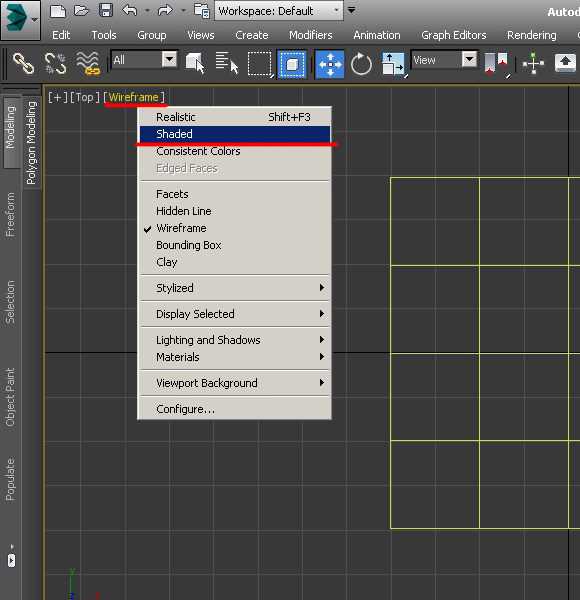The width and height of the screenshot is (580, 600).
Task: Click the Select and Scale tool icon
Action: pos(393,64)
